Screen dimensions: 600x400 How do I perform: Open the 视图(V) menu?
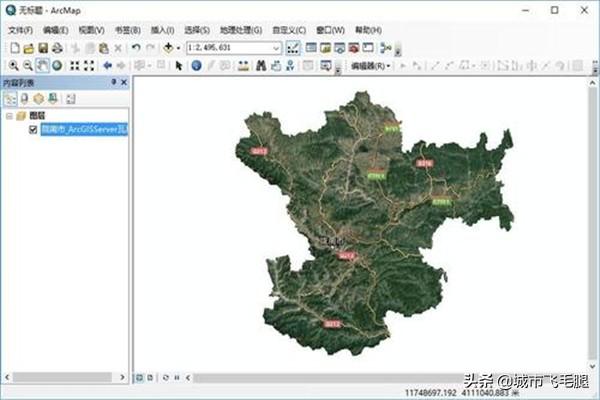91,30
